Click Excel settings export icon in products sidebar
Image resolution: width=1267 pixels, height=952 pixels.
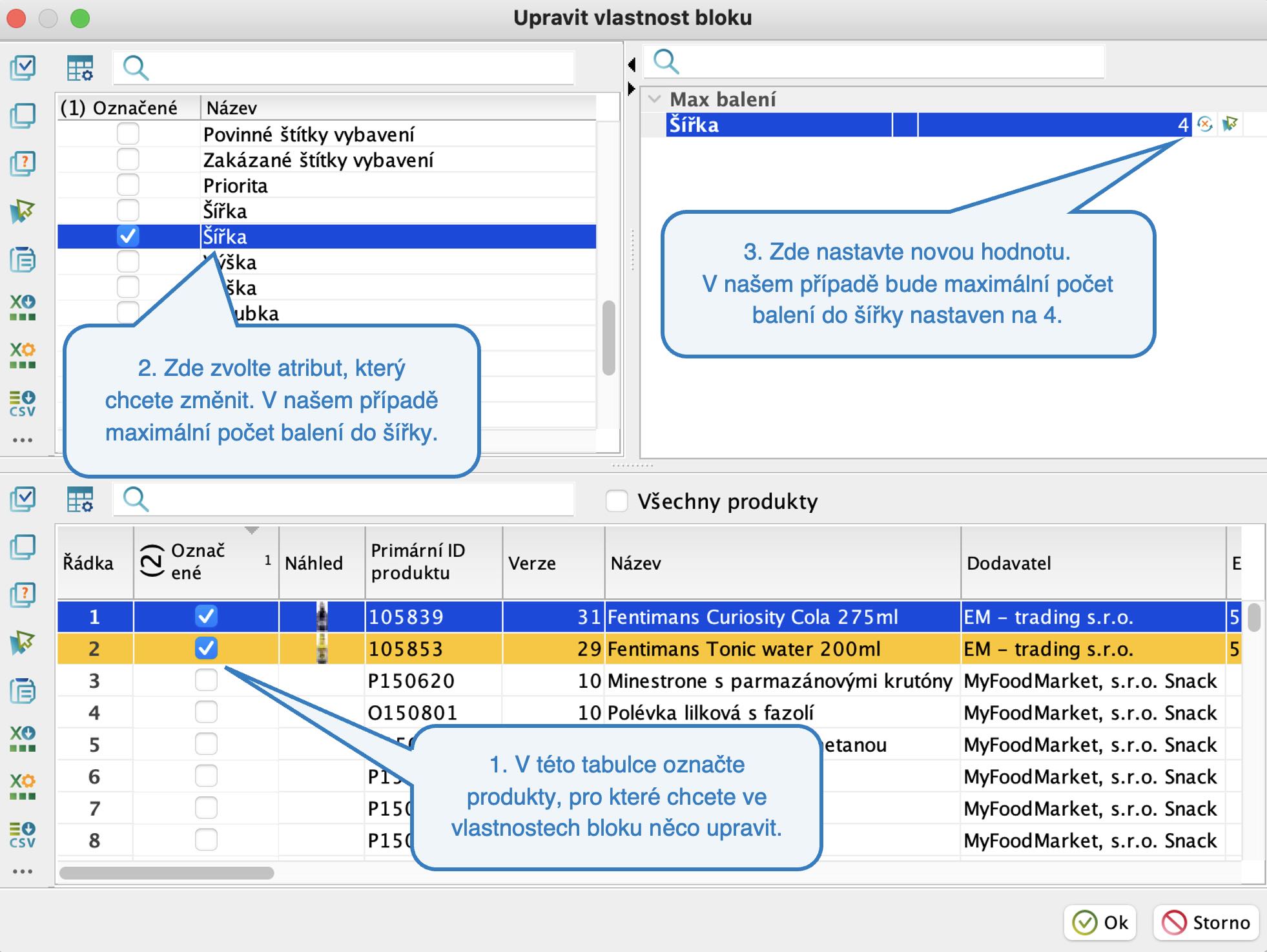(23, 787)
